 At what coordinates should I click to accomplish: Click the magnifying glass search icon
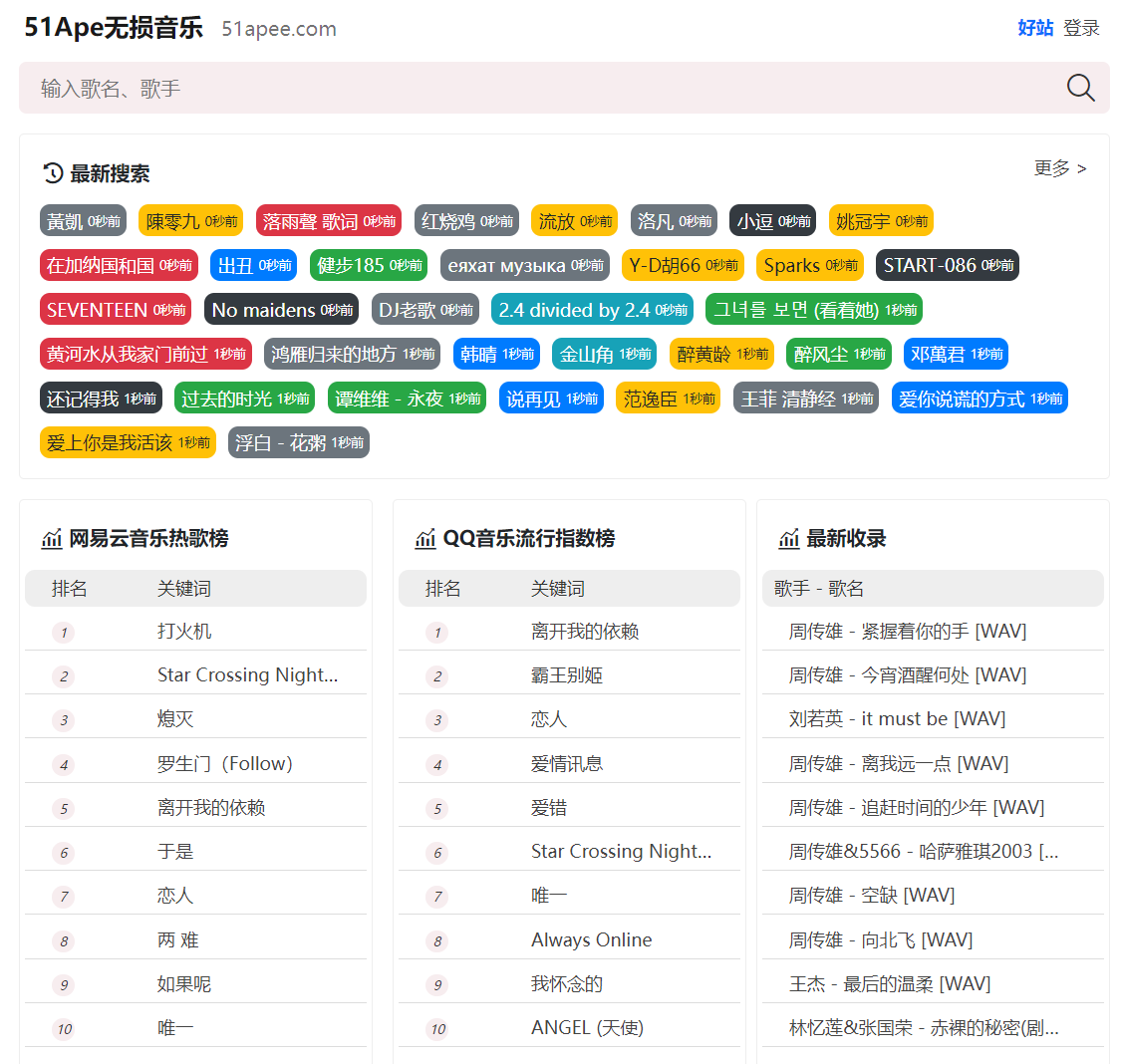[1080, 88]
